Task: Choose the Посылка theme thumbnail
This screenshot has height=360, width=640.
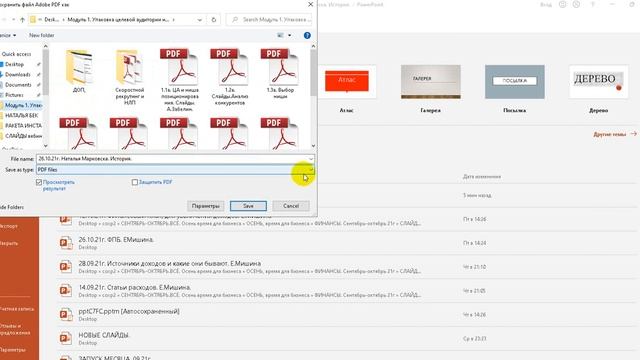Action: click(515, 82)
